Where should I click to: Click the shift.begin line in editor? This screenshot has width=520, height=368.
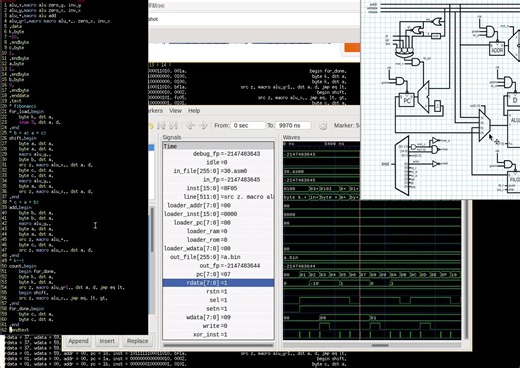coord(23,138)
